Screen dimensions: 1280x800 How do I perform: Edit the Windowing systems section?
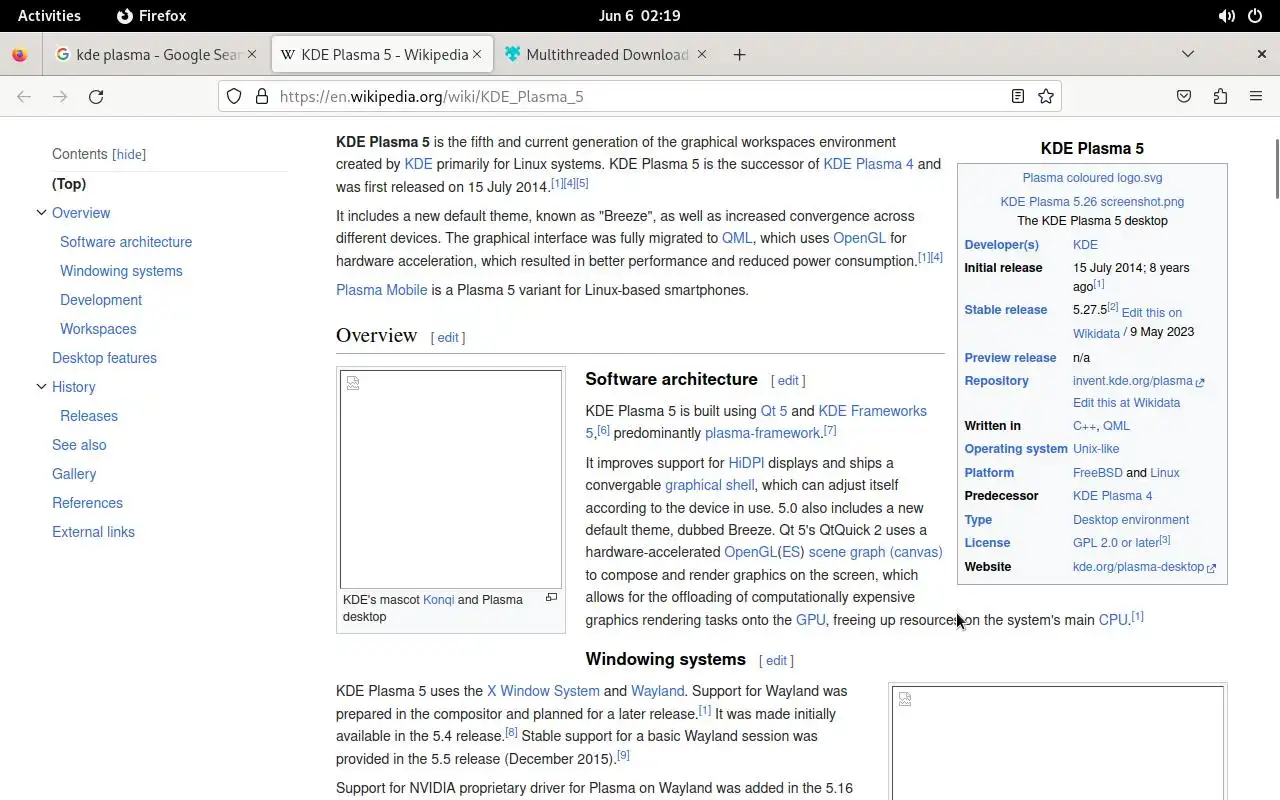click(776, 661)
